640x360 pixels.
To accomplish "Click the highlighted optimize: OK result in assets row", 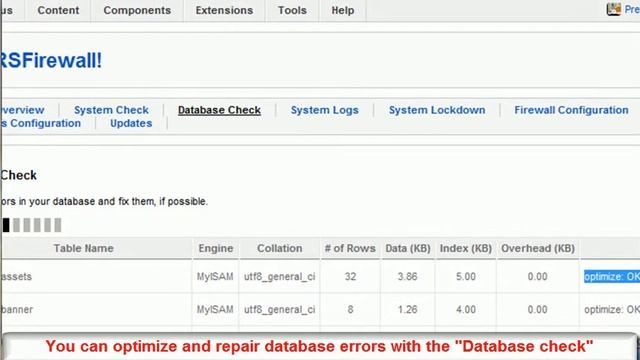I will tap(612, 276).
